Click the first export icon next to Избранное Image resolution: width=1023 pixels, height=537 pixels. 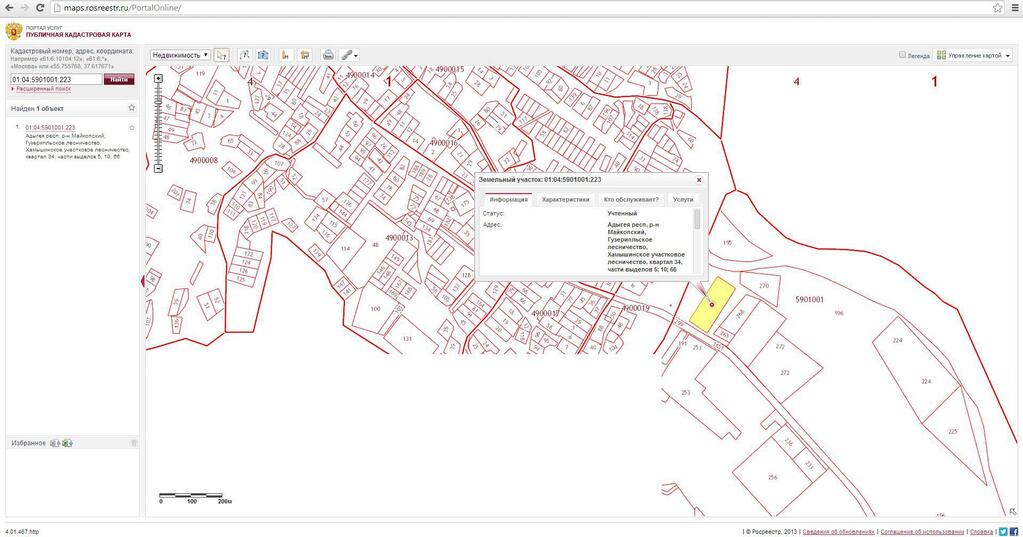(55, 443)
